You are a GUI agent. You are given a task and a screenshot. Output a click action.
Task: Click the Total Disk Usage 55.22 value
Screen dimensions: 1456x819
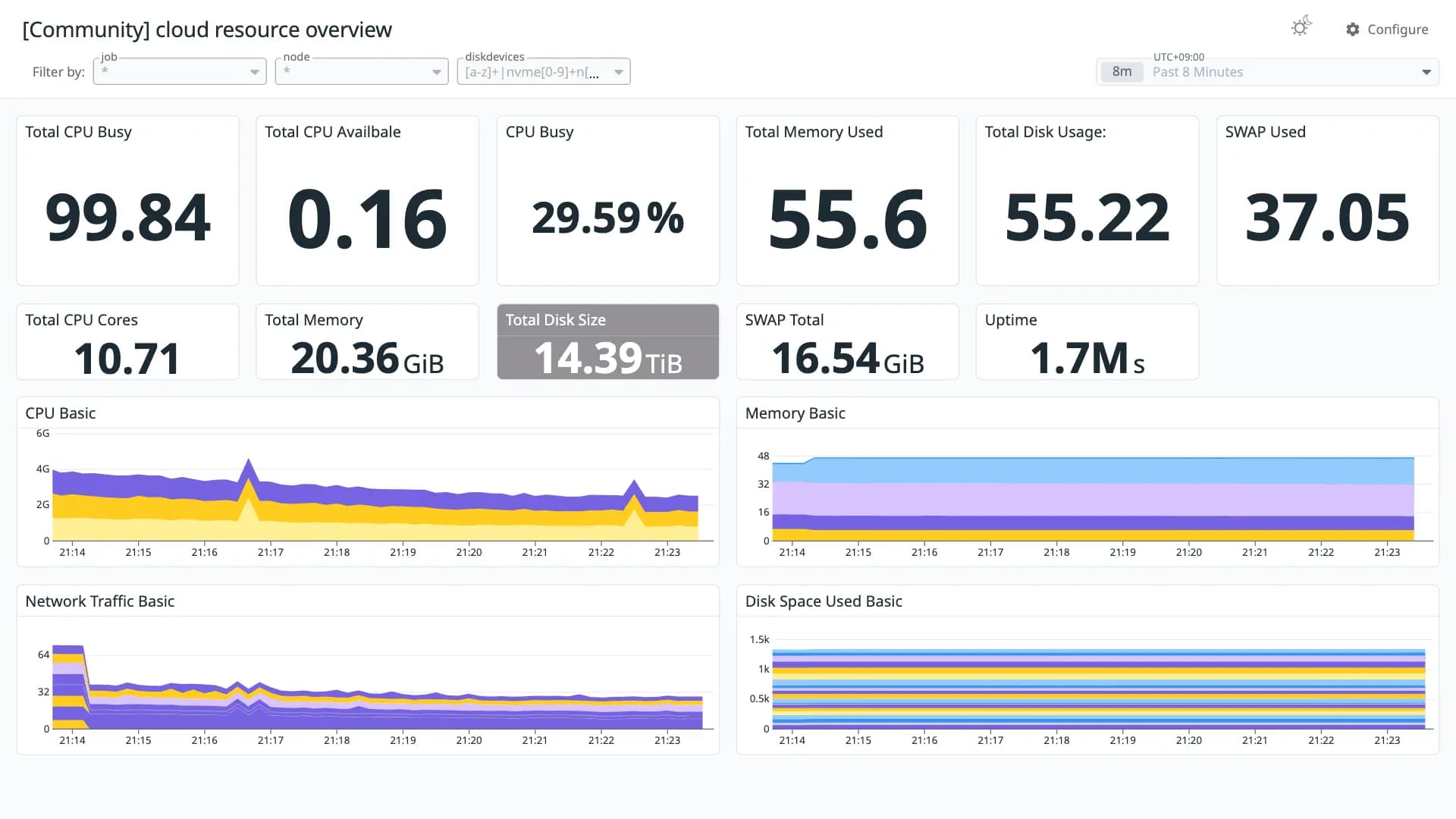(x=1087, y=218)
